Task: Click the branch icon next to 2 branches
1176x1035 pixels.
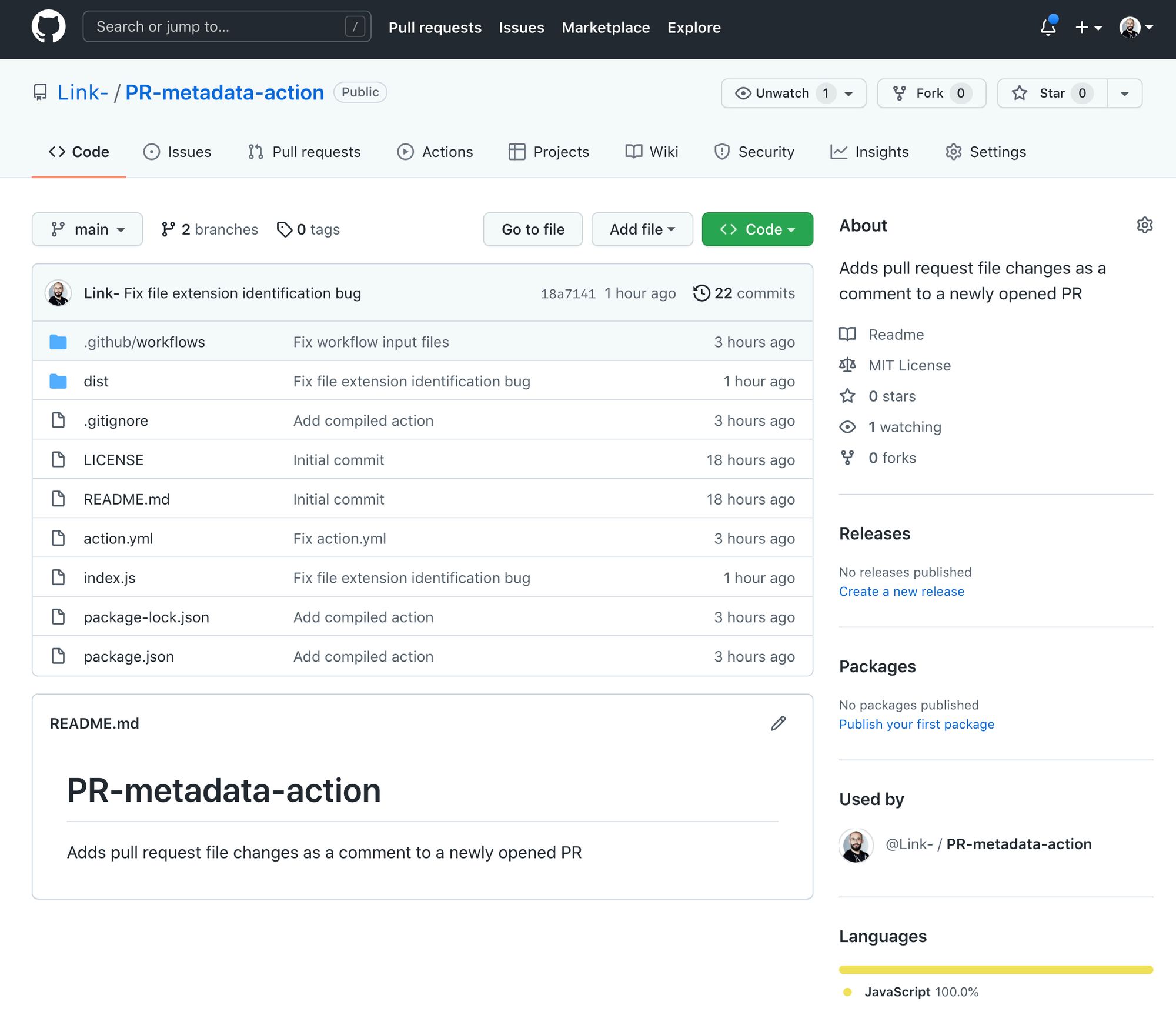Action: coord(169,229)
